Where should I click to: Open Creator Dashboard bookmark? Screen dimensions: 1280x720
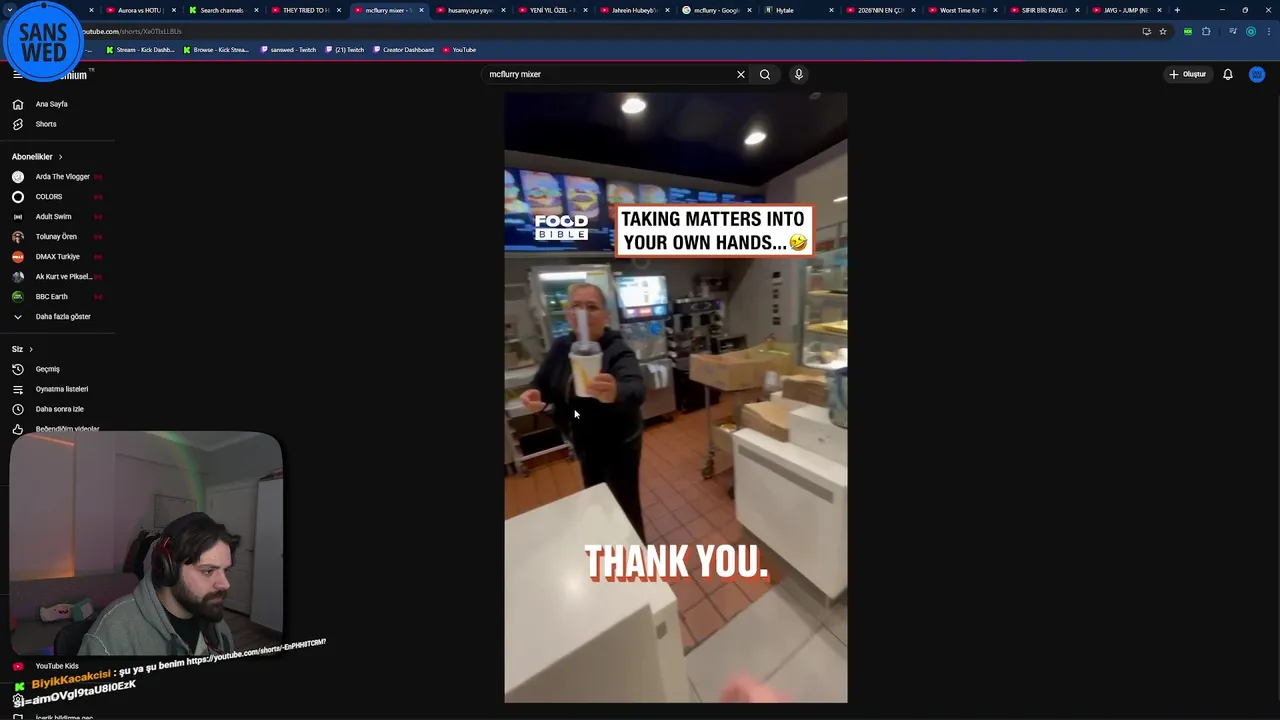tap(403, 50)
